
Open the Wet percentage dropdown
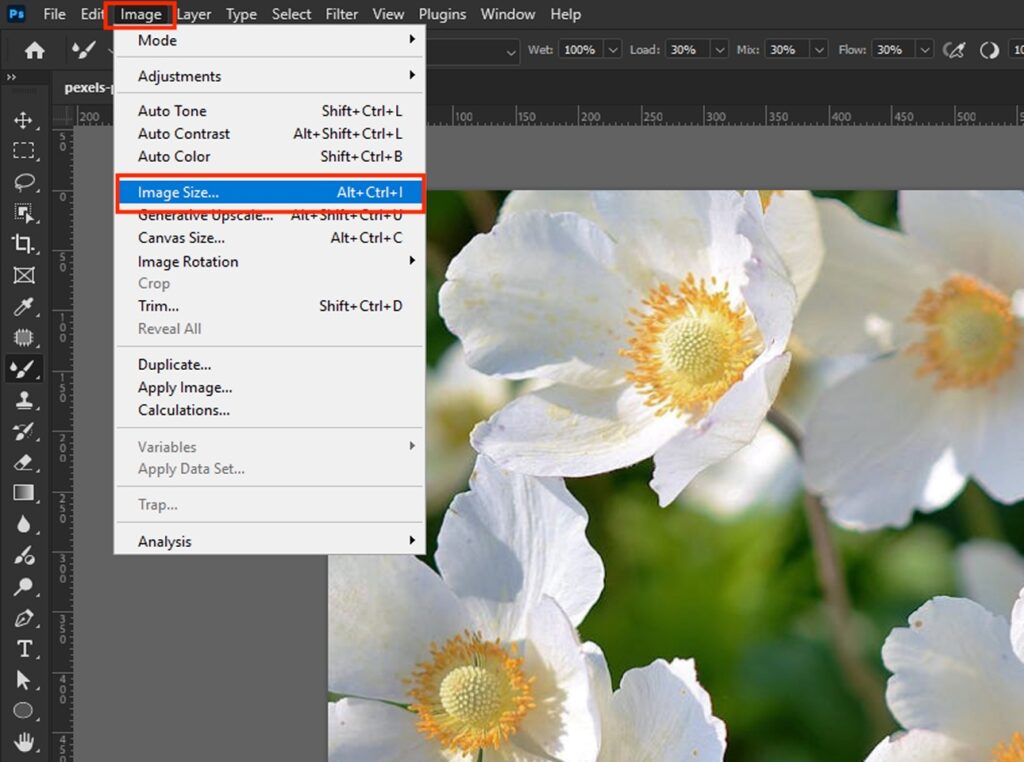[x=612, y=50]
